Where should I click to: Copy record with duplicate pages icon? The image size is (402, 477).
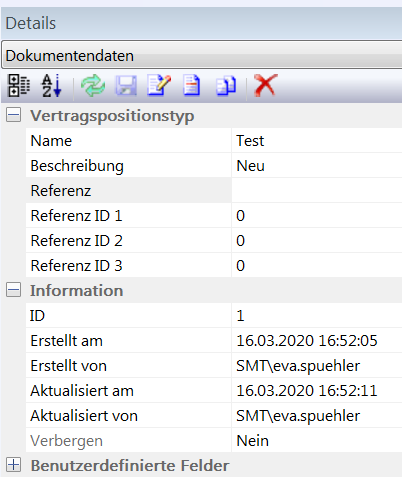coord(226,86)
